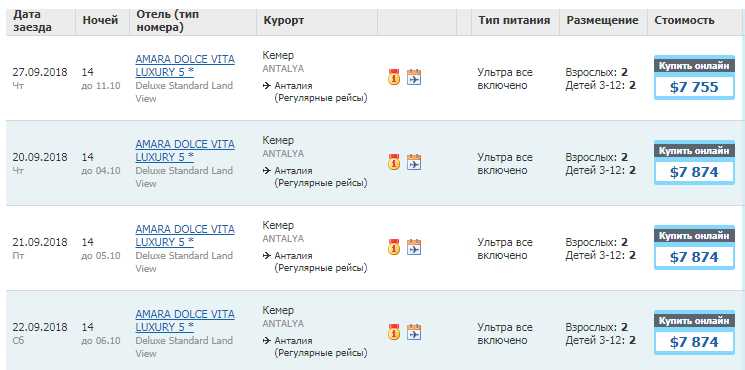Open flight calendar icon in 22.09.2018 row
This screenshot has height=370, width=745.
coord(414,332)
